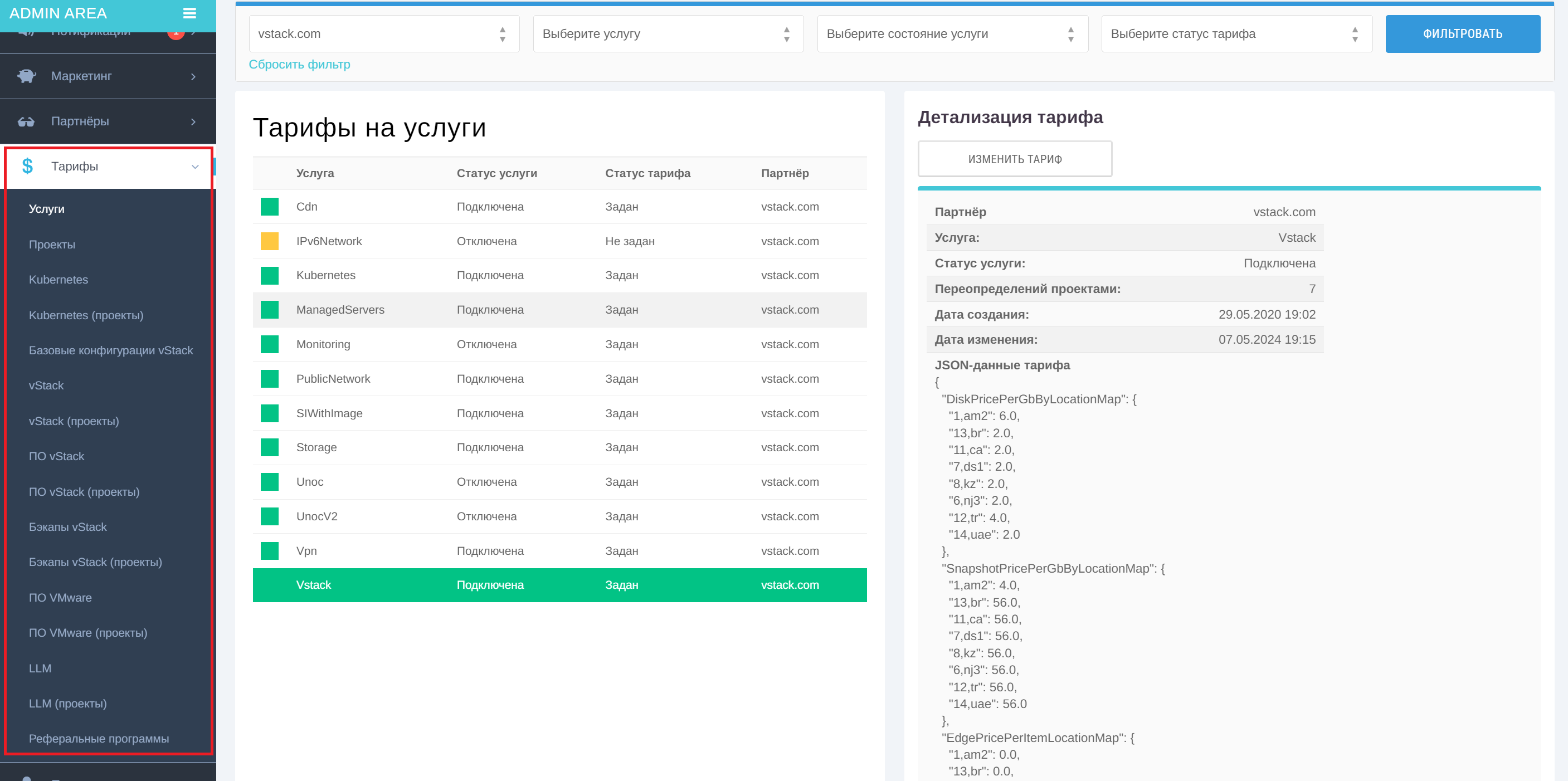Click the Сбросить фильтр link
Screen dimensions: 1568x781
299,64
